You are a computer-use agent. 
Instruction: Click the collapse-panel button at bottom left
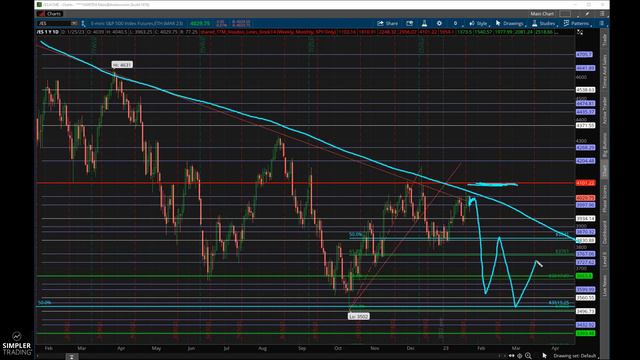[x=71, y=356]
